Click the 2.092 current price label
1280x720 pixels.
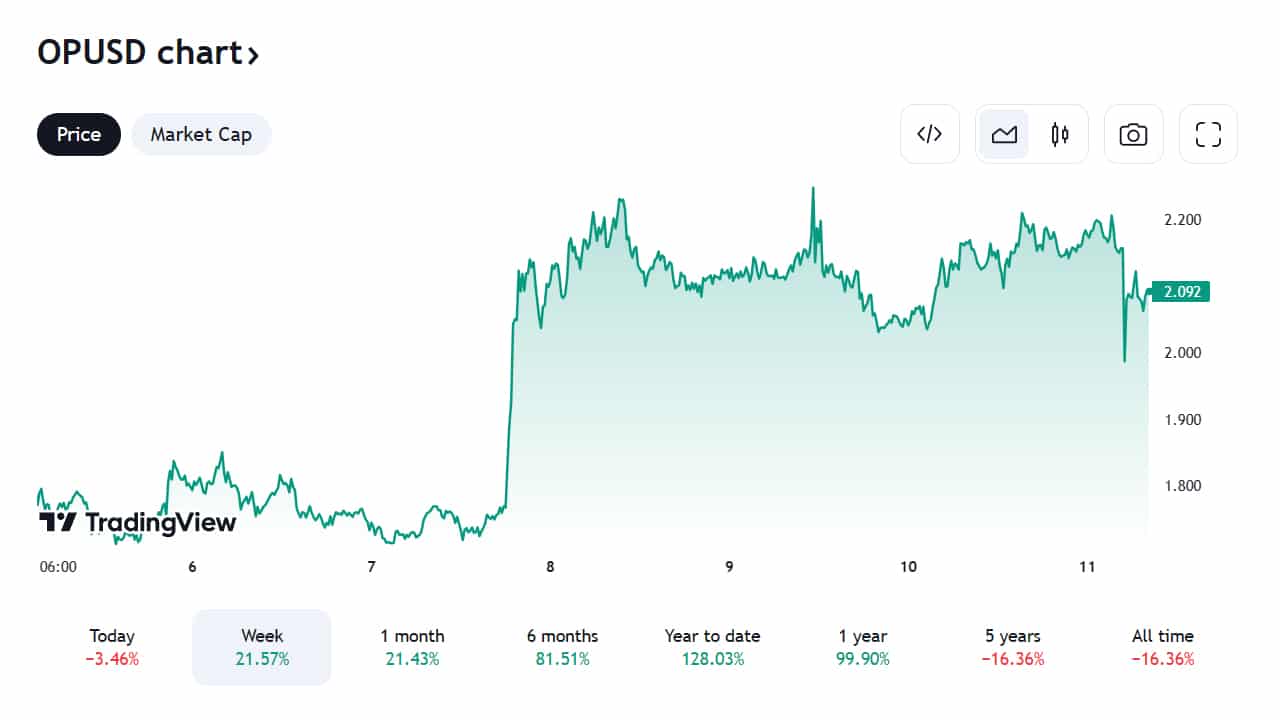(x=1181, y=292)
